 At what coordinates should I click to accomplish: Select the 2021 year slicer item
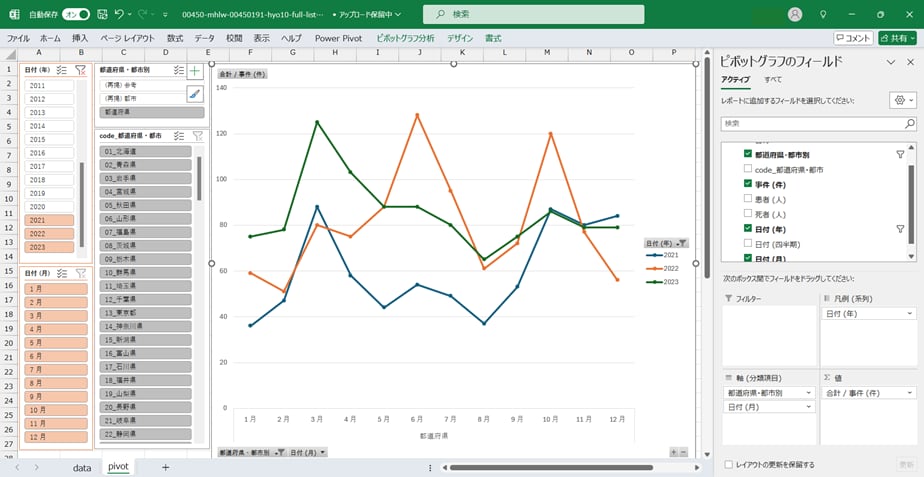(x=50, y=220)
